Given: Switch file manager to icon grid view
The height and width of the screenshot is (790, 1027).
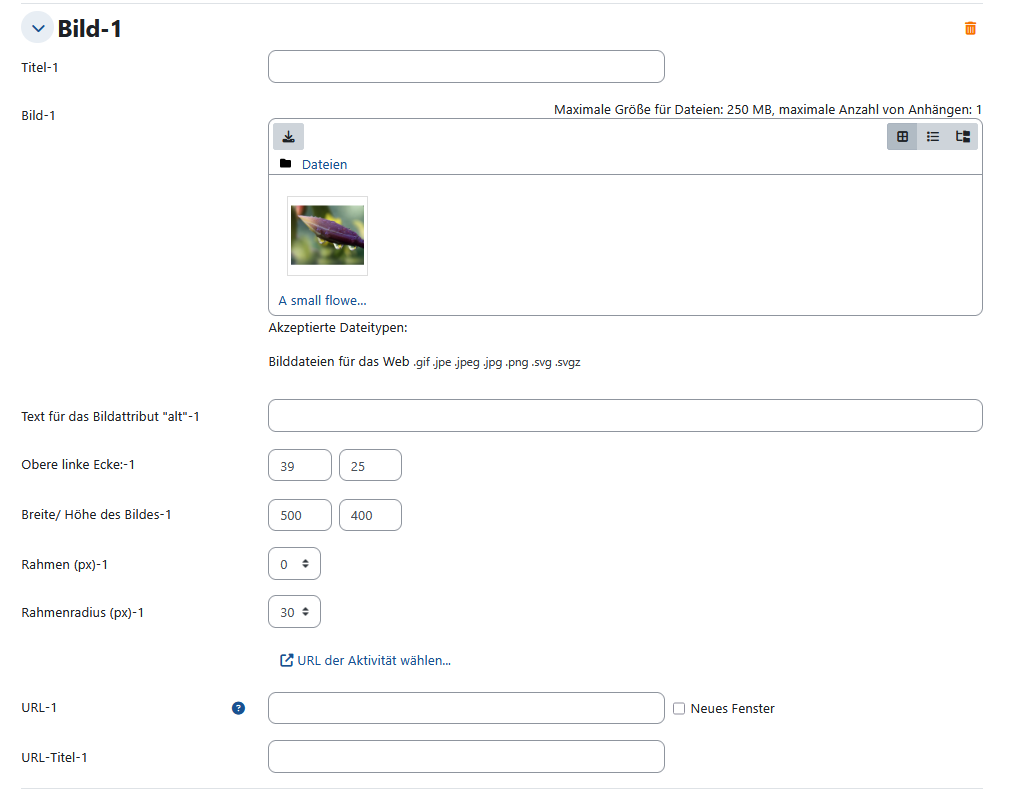Looking at the screenshot, I should click(x=902, y=136).
